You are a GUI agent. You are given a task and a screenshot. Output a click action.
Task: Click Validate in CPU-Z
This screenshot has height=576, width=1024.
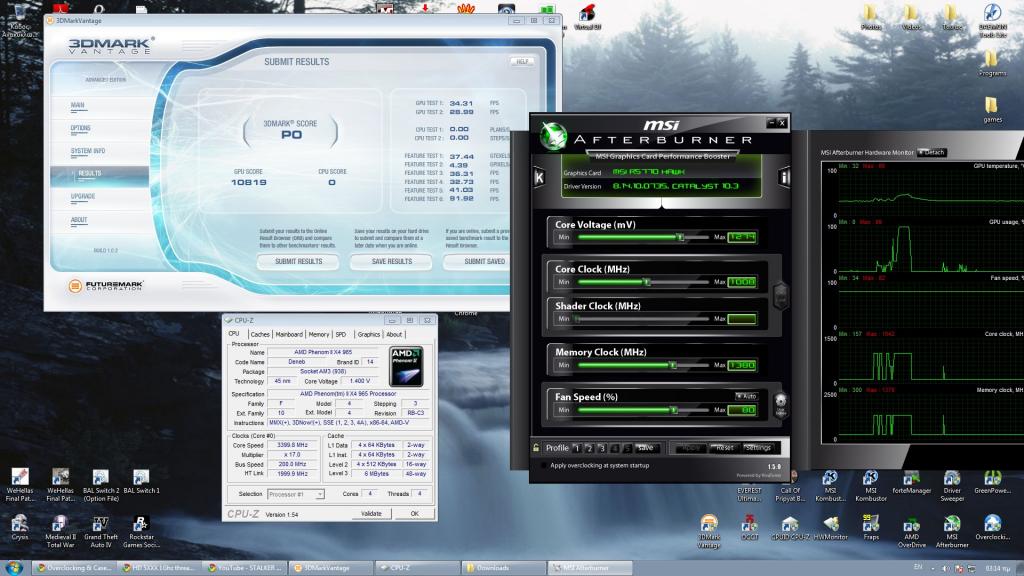pyautogui.click(x=371, y=514)
